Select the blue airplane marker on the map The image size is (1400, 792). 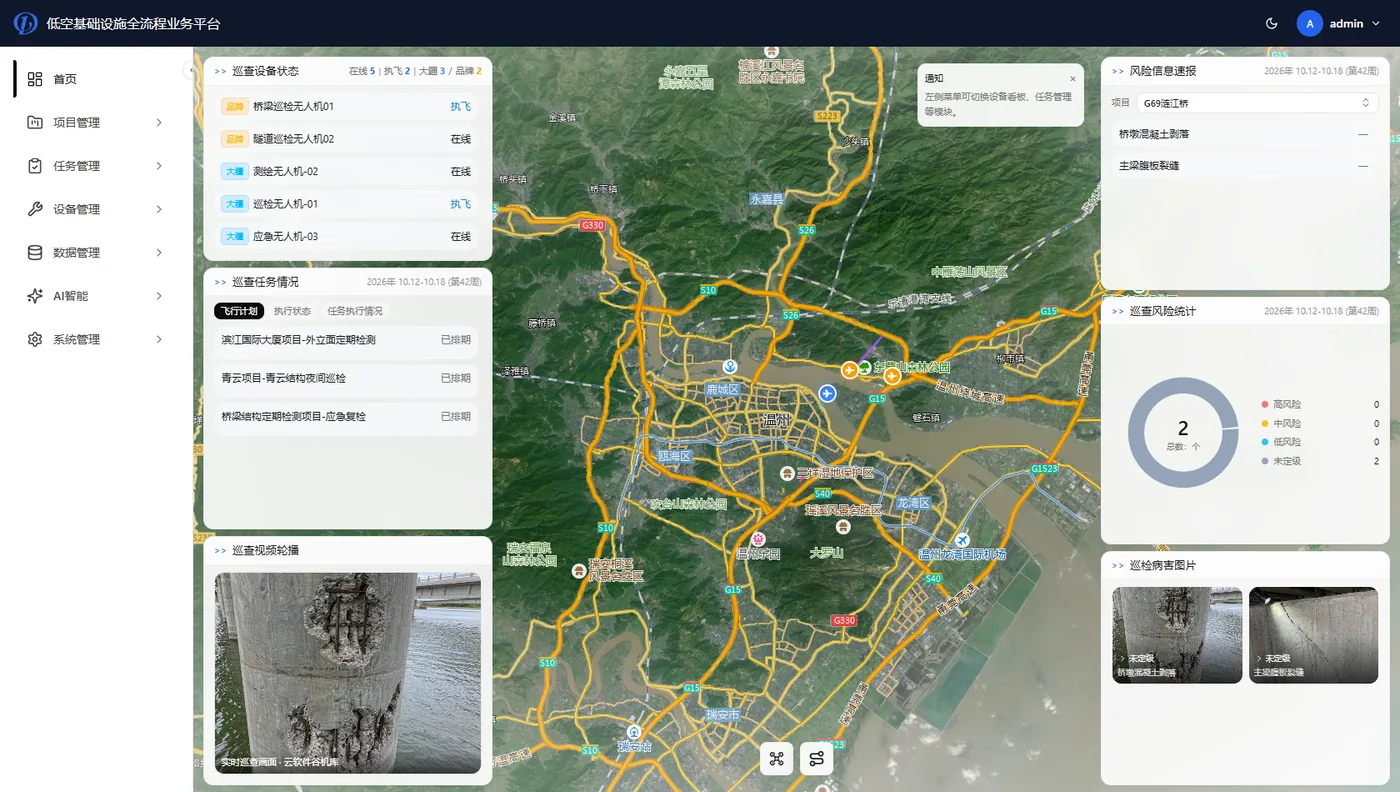coord(827,394)
